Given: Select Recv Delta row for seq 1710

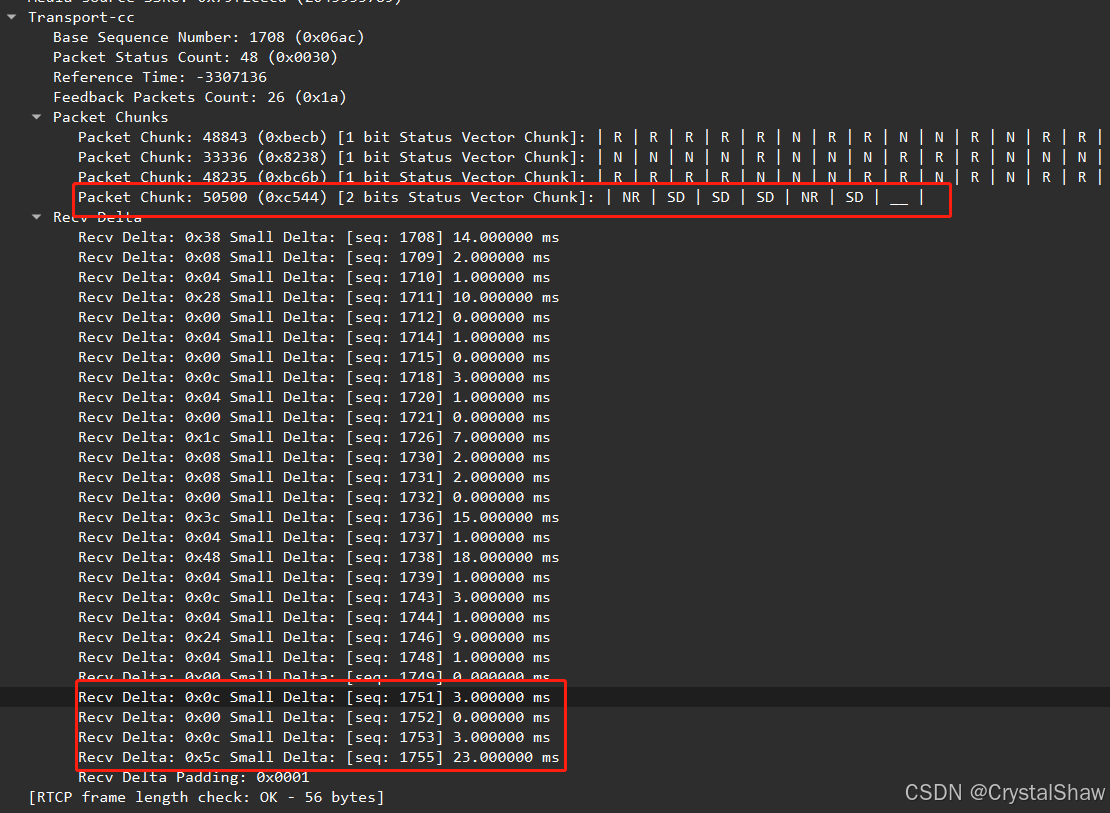Looking at the screenshot, I should tap(314, 277).
